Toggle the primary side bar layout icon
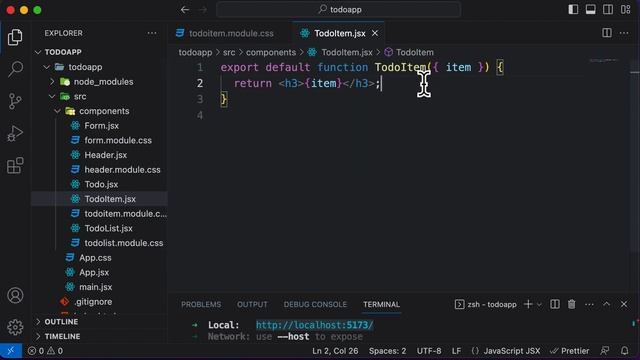The height and width of the screenshot is (360, 640). click(573, 9)
